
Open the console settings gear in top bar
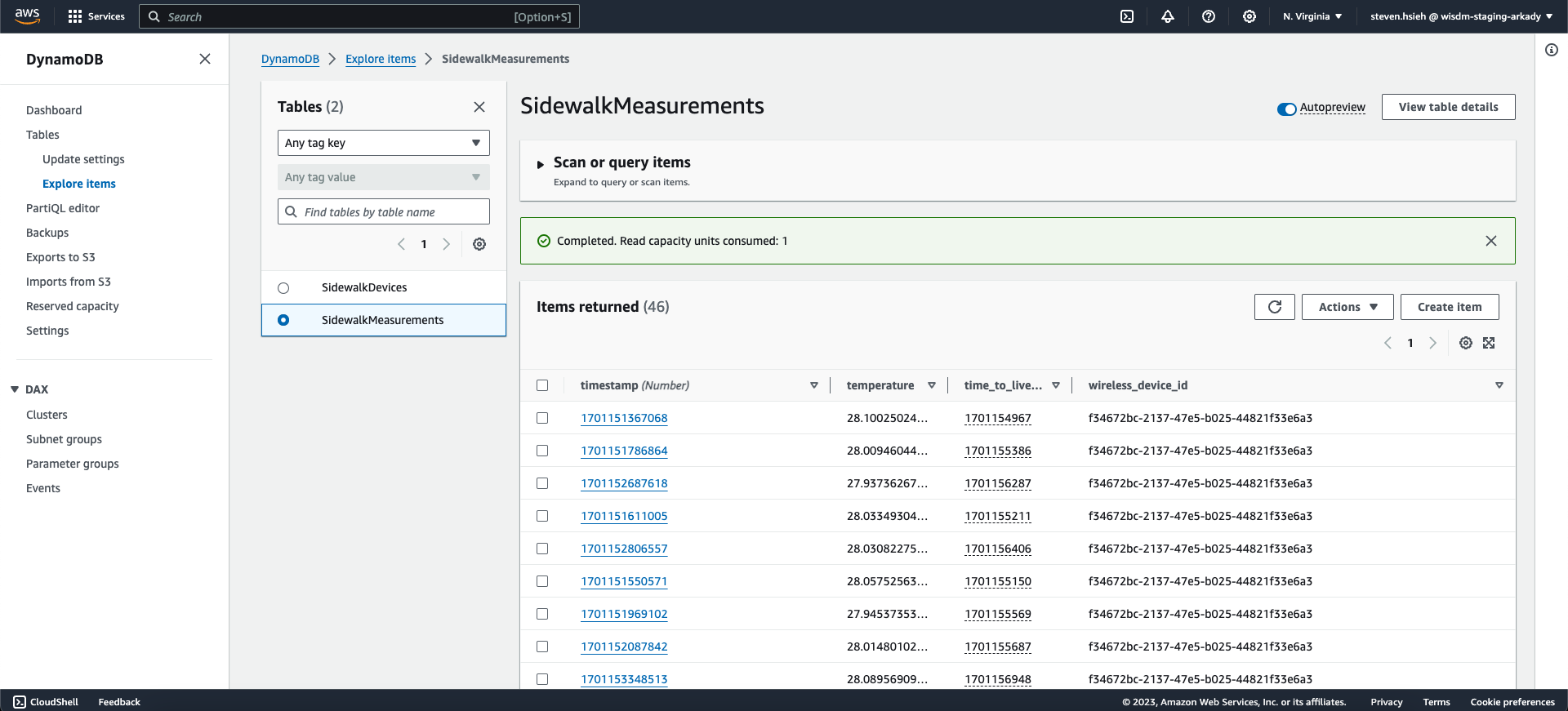point(1249,16)
